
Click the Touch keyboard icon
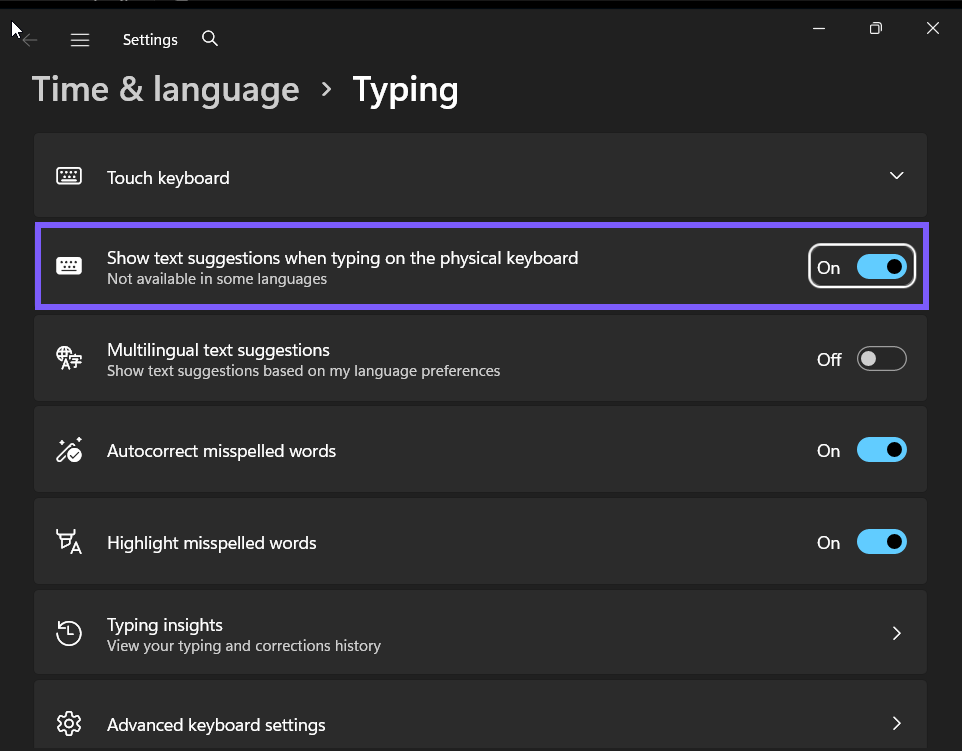pyautogui.click(x=69, y=176)
